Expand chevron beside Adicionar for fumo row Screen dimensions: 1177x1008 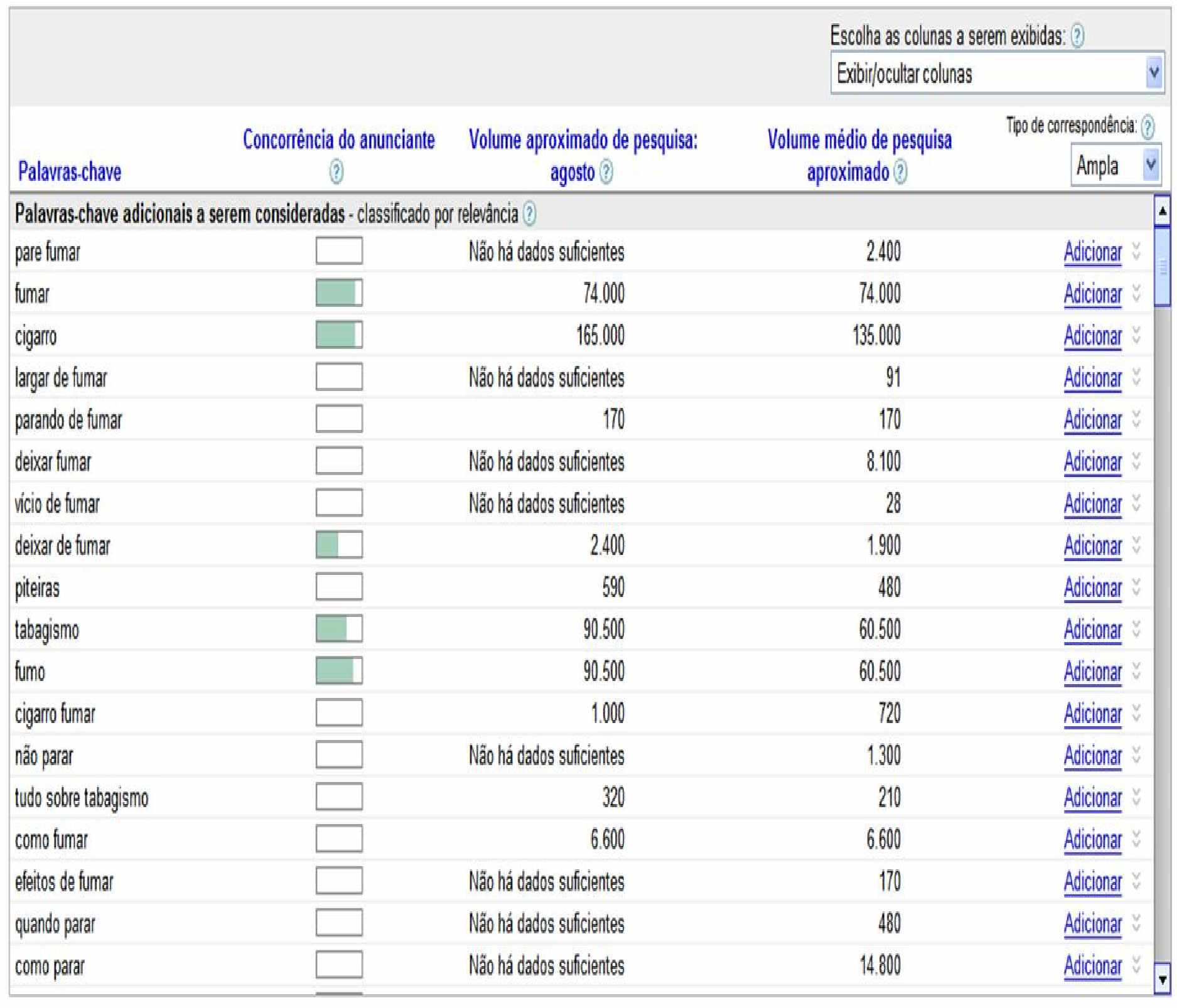(1136, 671)
